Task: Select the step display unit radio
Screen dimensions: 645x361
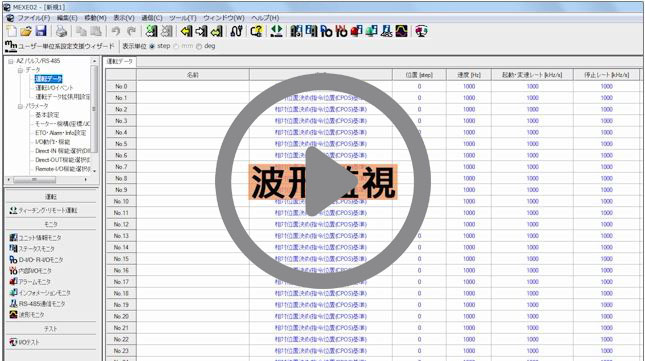Action: [x=152, y=46]
